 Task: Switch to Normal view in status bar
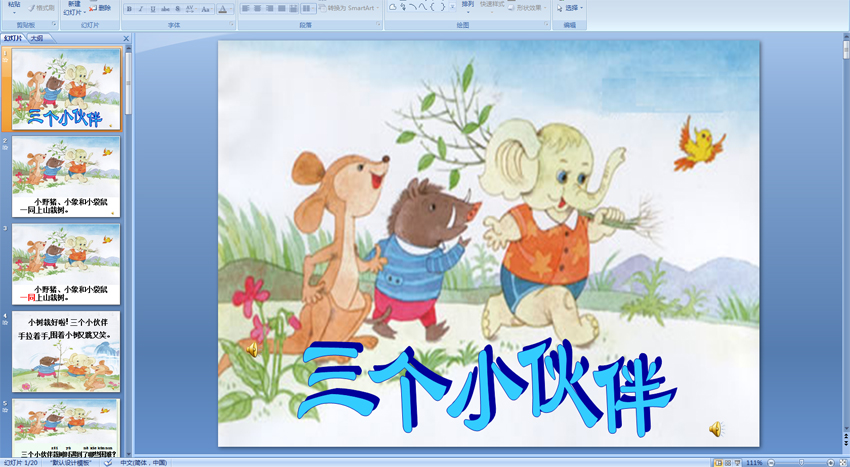(718, 463)
